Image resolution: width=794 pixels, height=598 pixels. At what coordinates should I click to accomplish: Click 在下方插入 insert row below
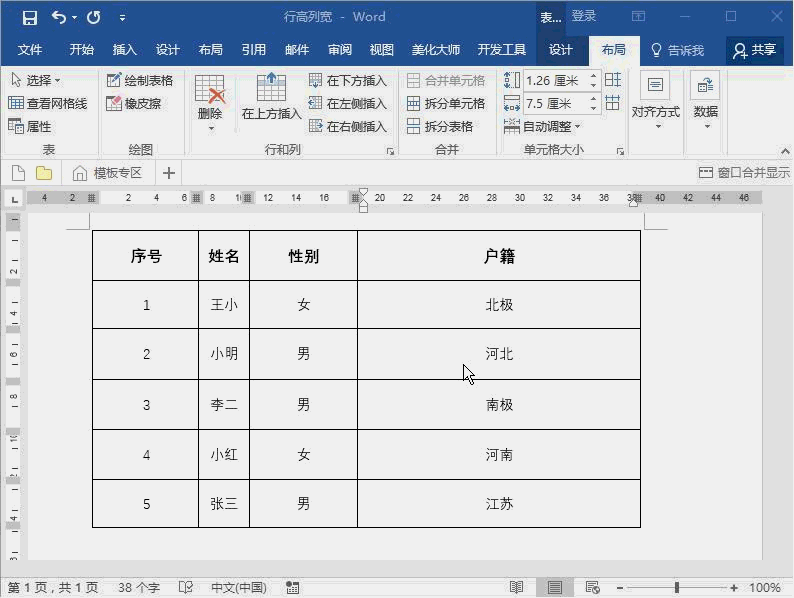tap(348, 80)
